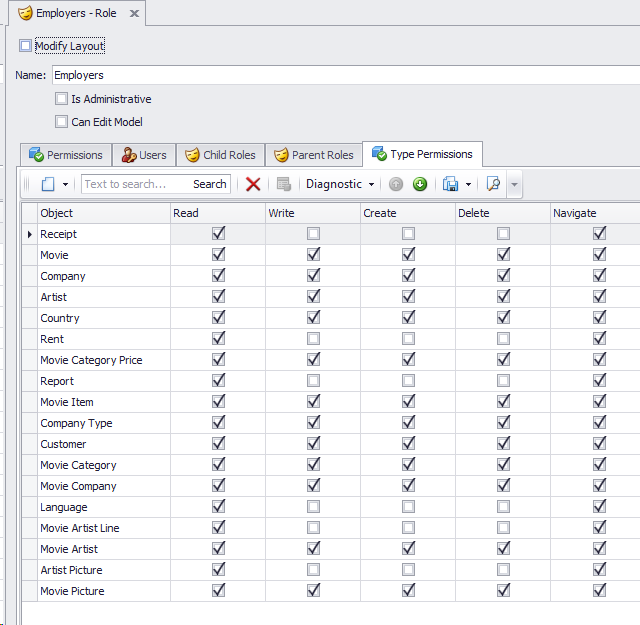Click the Save/export disk icon
This screenshot has height=625, width=640.
point(451,184)
